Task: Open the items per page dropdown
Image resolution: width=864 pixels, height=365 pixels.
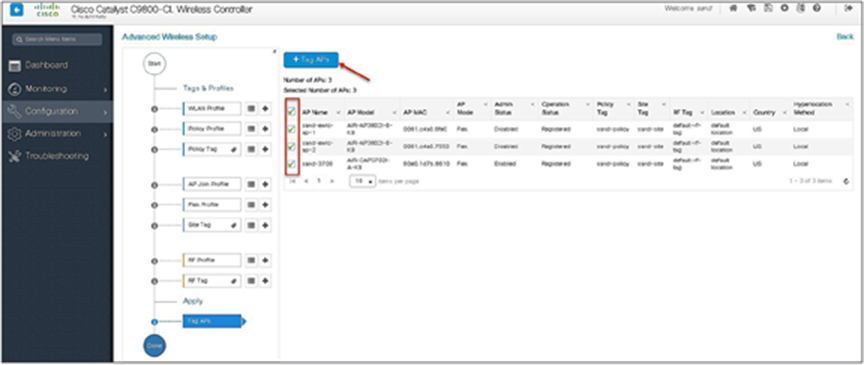Action: pyautogui.click(x=363, y=181)
